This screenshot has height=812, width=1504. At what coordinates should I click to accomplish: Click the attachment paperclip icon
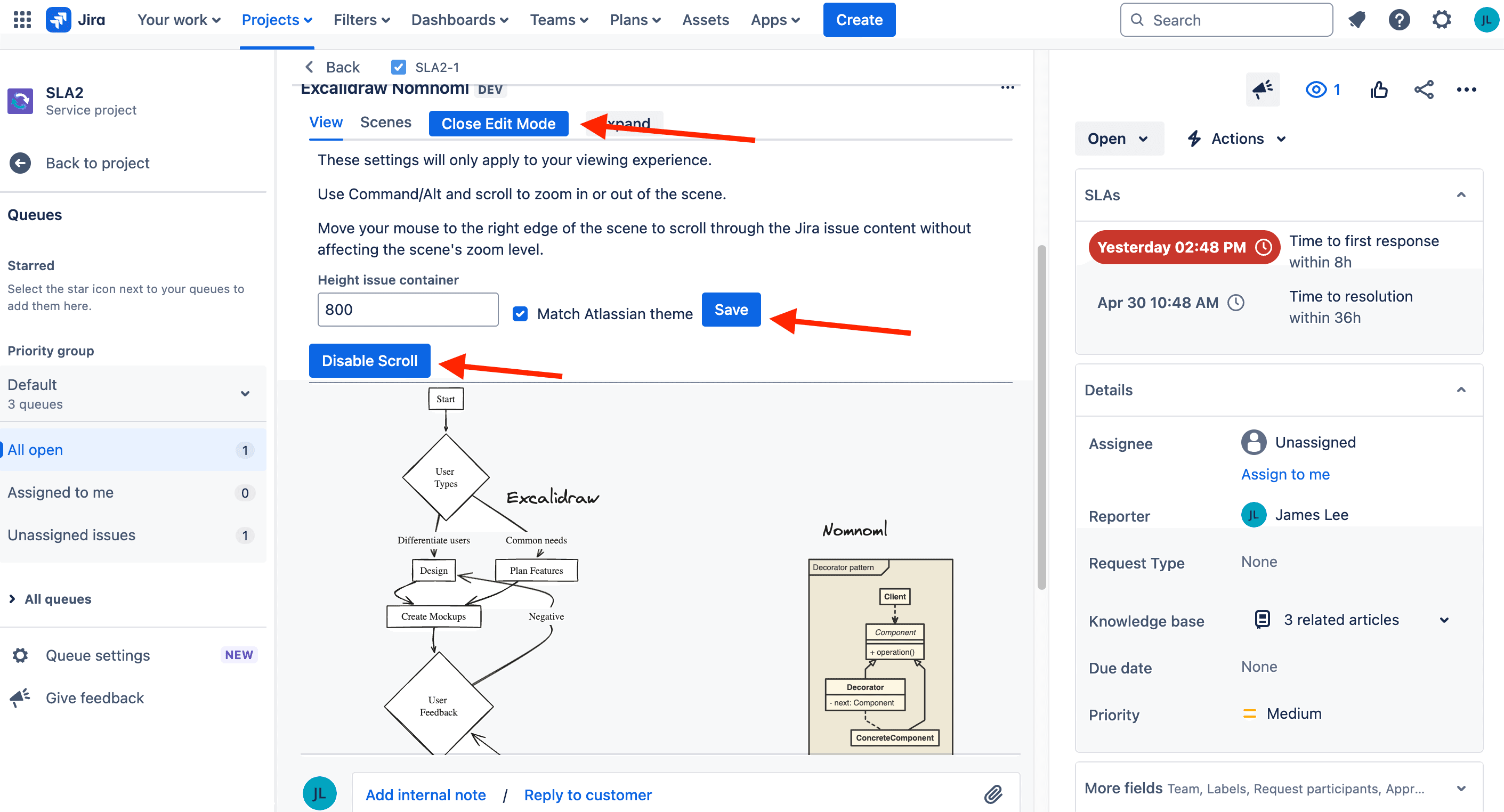click(992, 794)
